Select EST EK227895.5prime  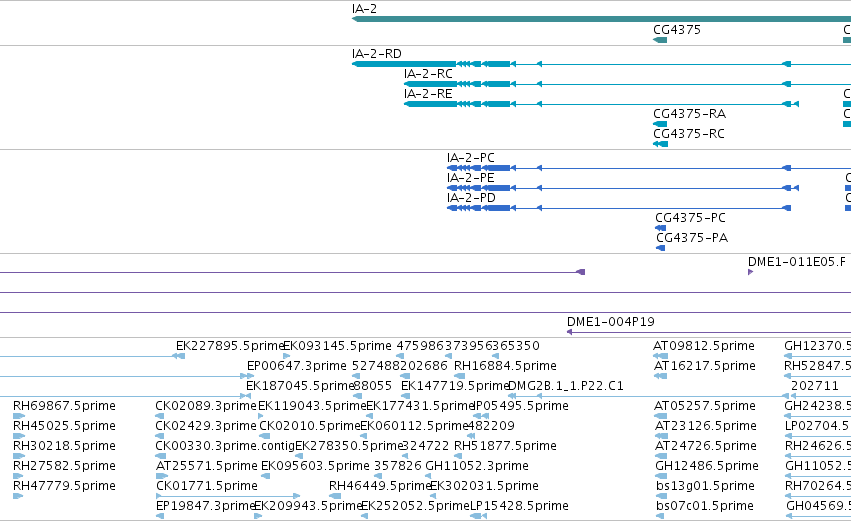tap(230, 346)
